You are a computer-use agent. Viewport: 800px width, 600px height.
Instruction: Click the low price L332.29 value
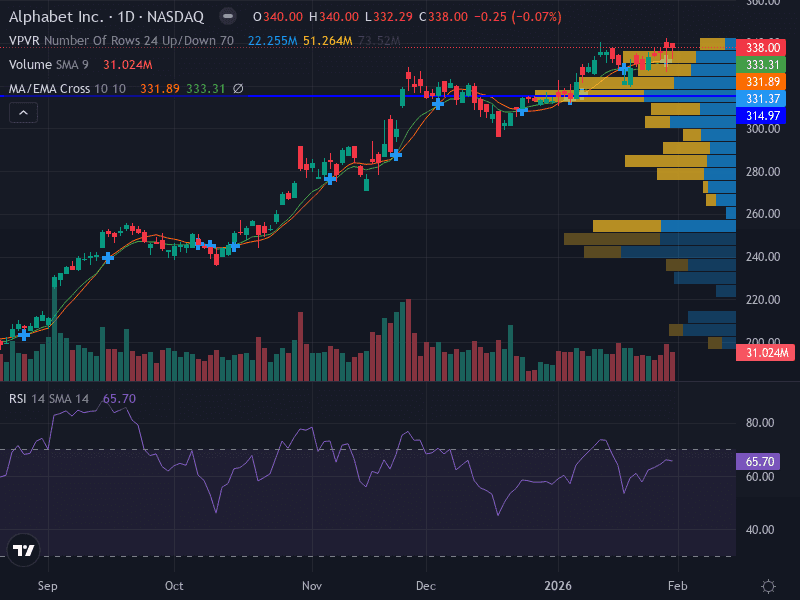coord(389,17)
